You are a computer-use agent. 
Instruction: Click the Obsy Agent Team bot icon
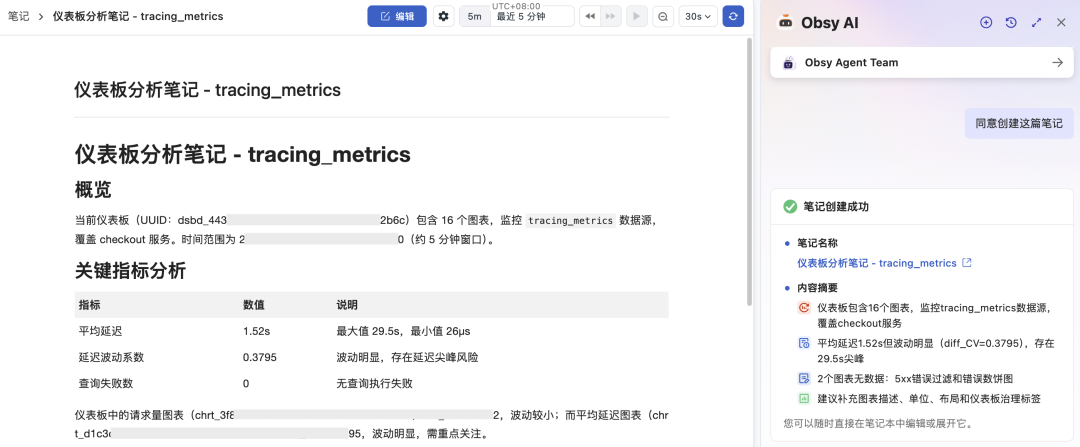789,63
